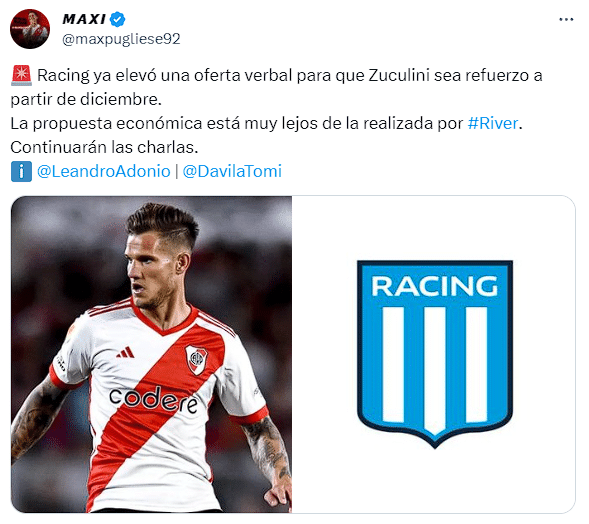Viewport: 589px width, 524px height.
Task: Open the Zuculini player photo
Action: pos(151,354)
